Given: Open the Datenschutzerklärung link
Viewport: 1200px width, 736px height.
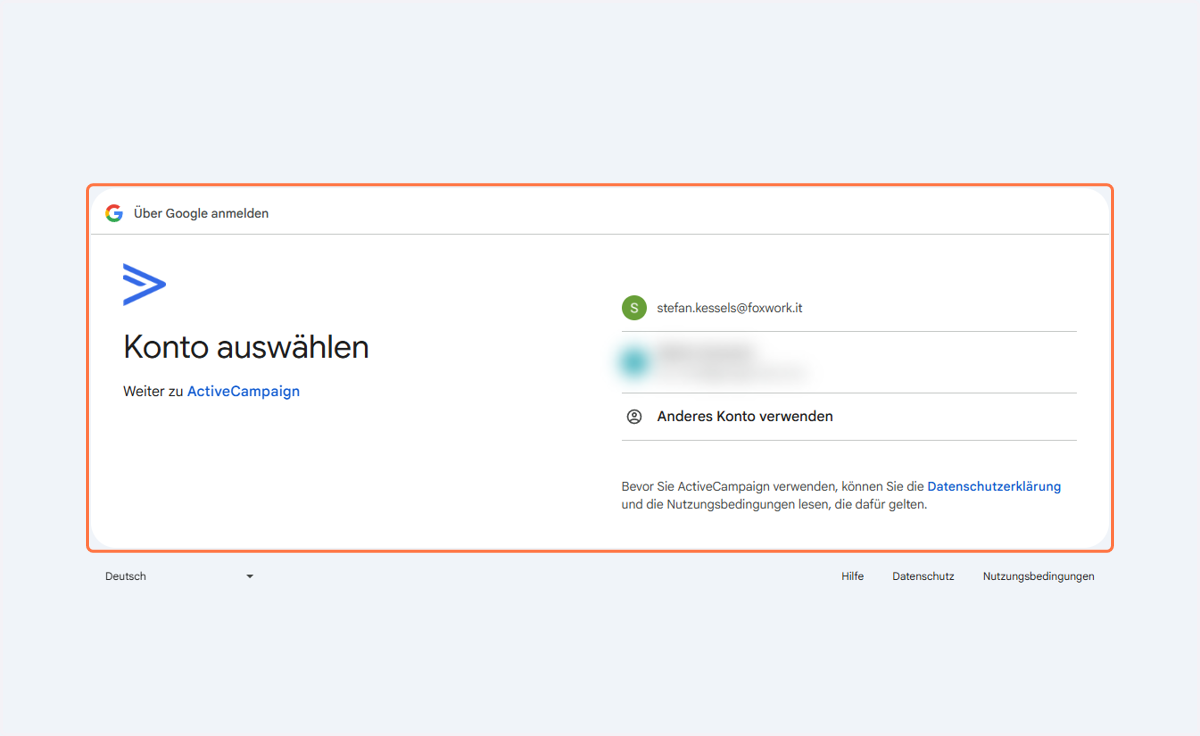Looking at the screenshot, I should coord(994,486).
